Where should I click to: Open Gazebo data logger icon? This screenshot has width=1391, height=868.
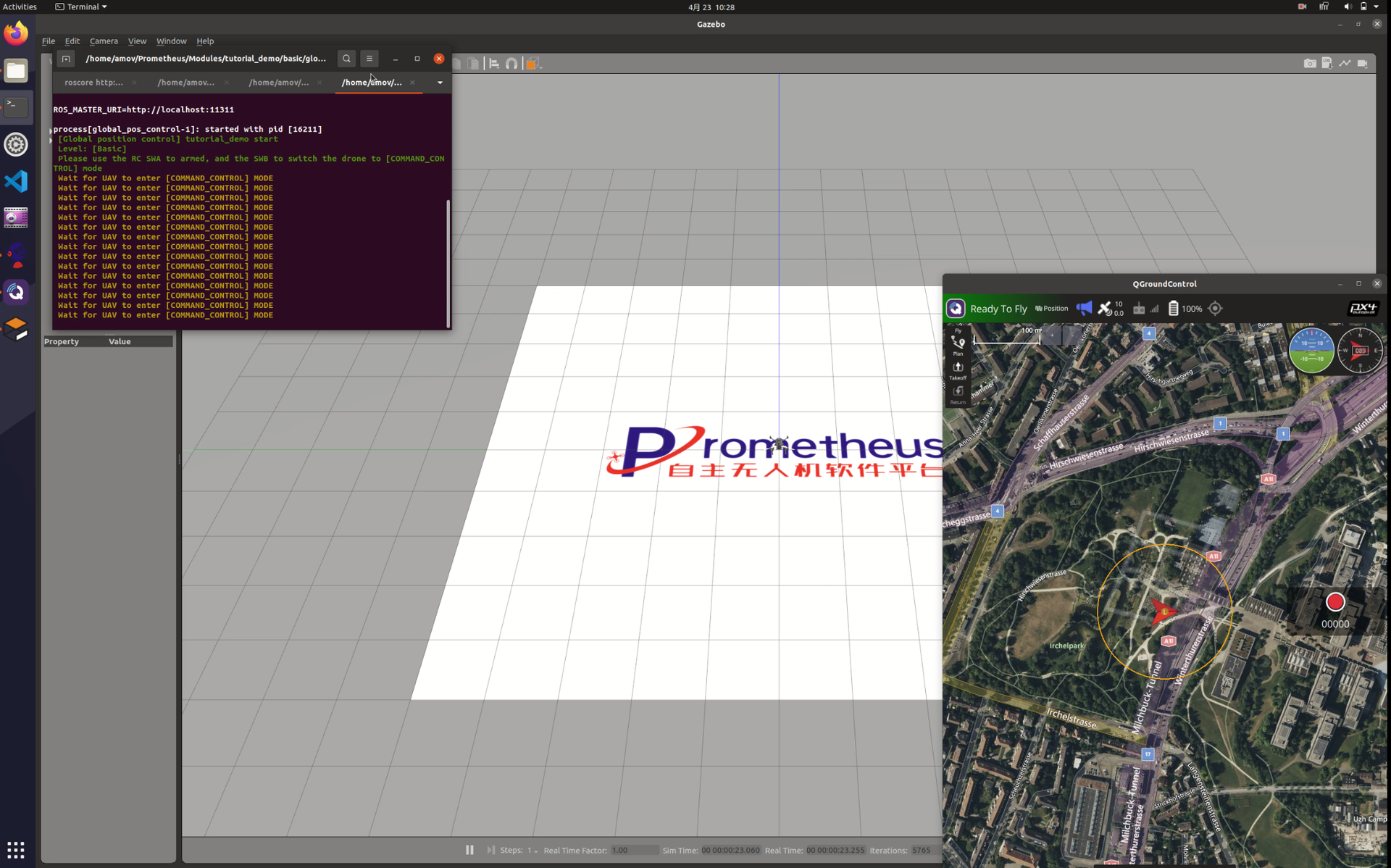pos(1327,64)
